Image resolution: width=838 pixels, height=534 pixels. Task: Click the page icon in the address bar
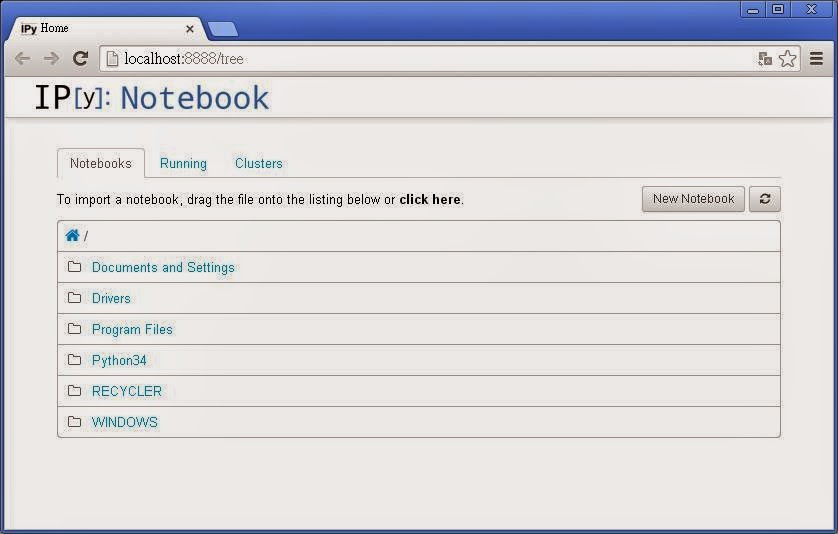[x=112, y=58]
